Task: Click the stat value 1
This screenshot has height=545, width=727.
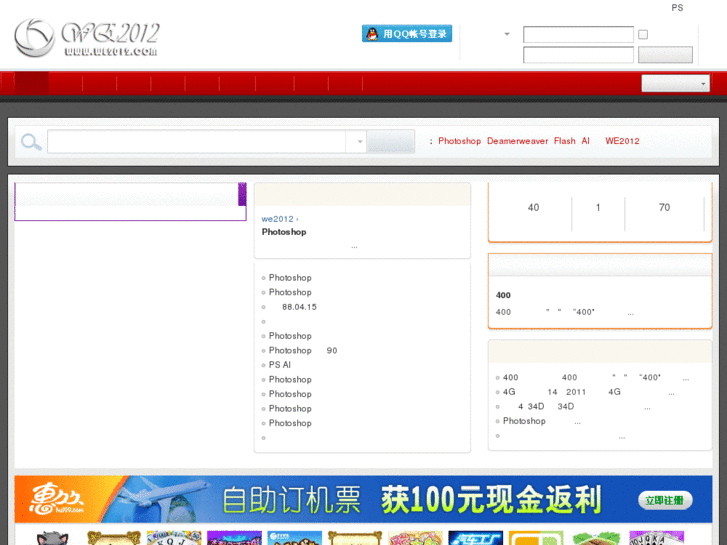Action: tap(598, 207)
